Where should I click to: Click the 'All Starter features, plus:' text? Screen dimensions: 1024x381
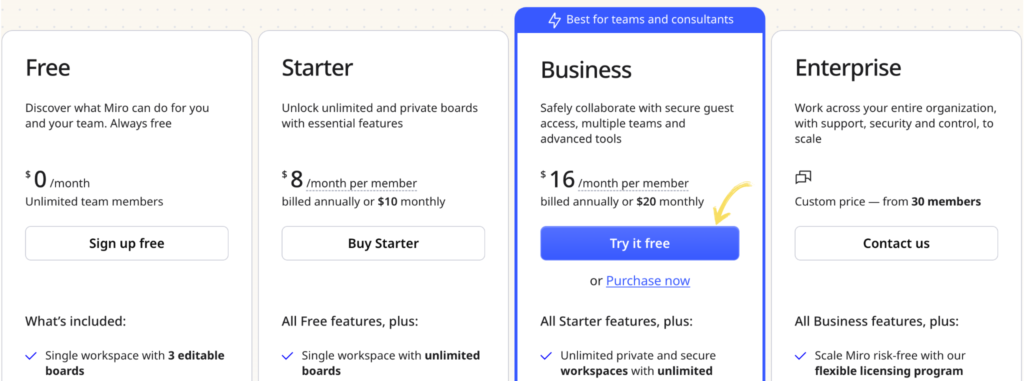[x=616, y=321]
